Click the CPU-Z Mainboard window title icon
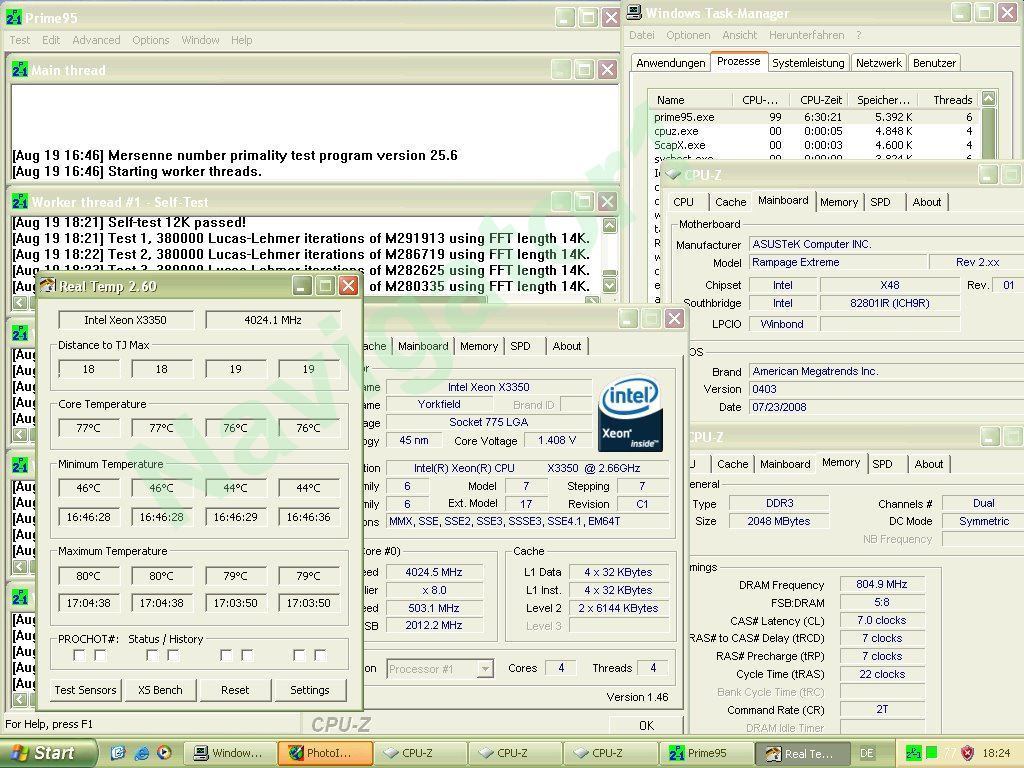 point(673,174)
